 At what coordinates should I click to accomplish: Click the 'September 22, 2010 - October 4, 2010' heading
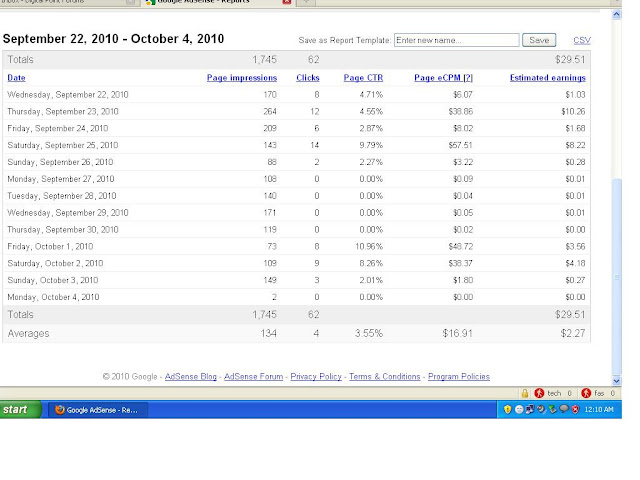[113, 39]
